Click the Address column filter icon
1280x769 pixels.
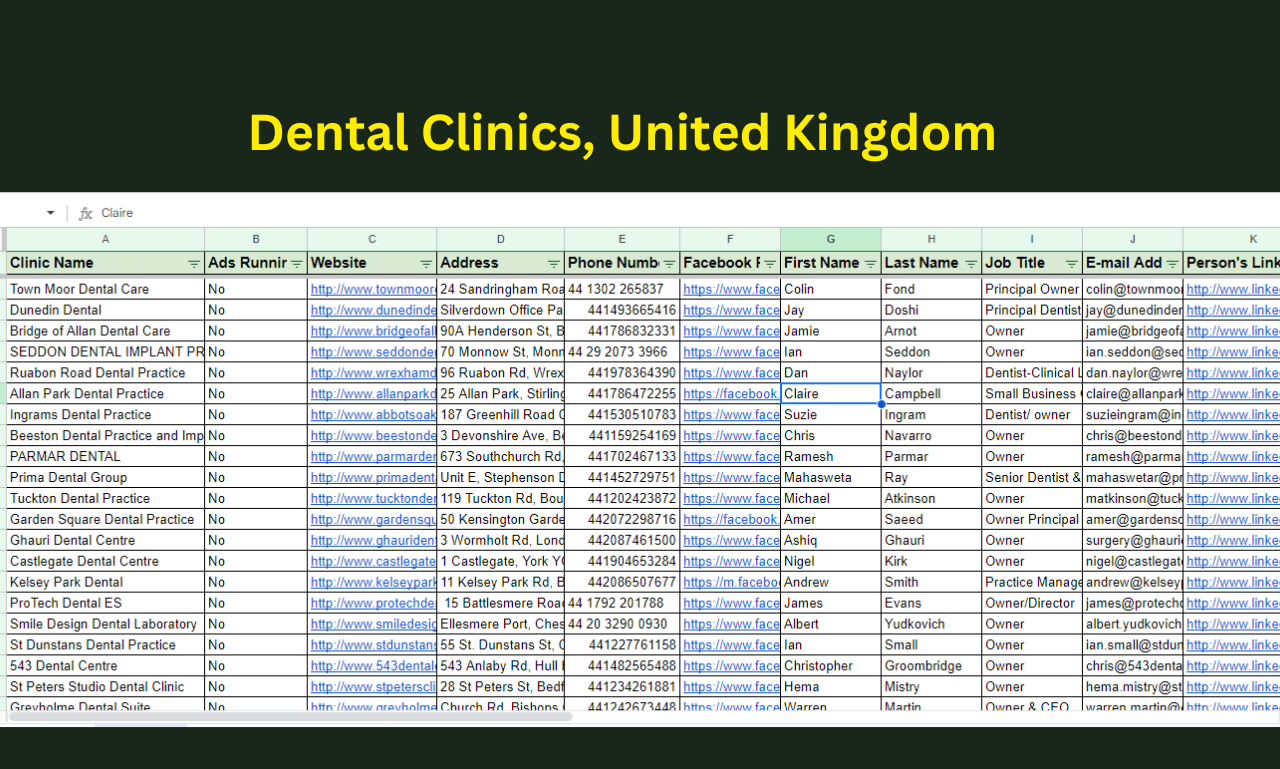[x=553, y=264]
